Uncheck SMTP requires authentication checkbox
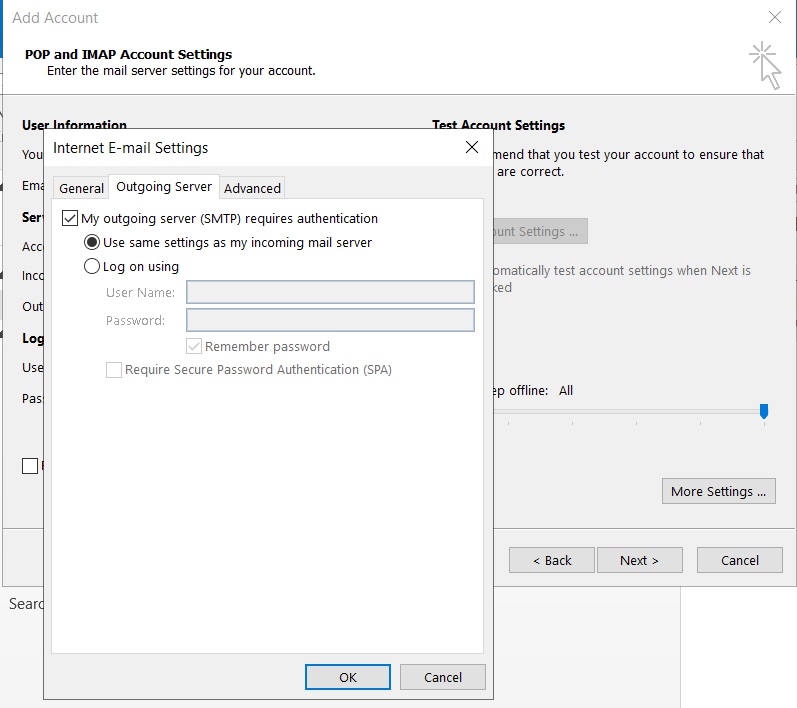The height and width of the screenshot is (708, 797). (x=70, y=218)
